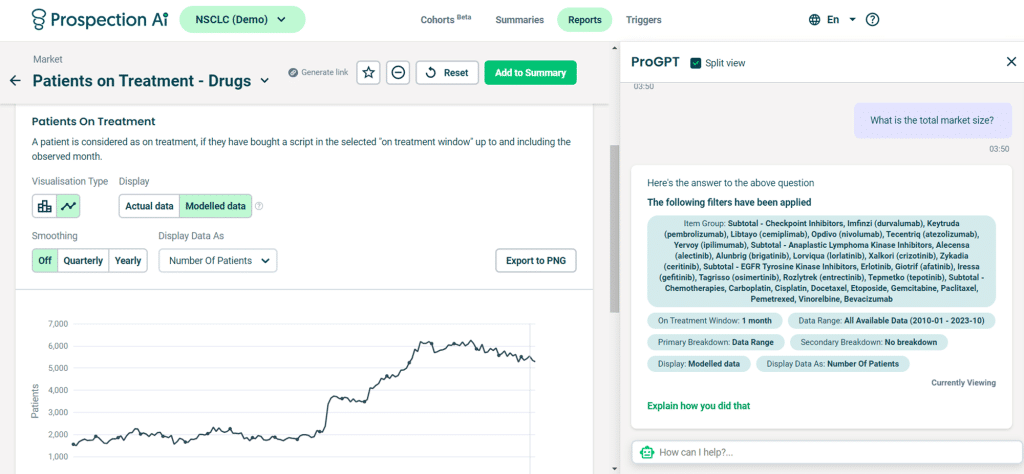
Task: Click the scroll down arrow of report scrollbar
Action: [x=614, y=468]
